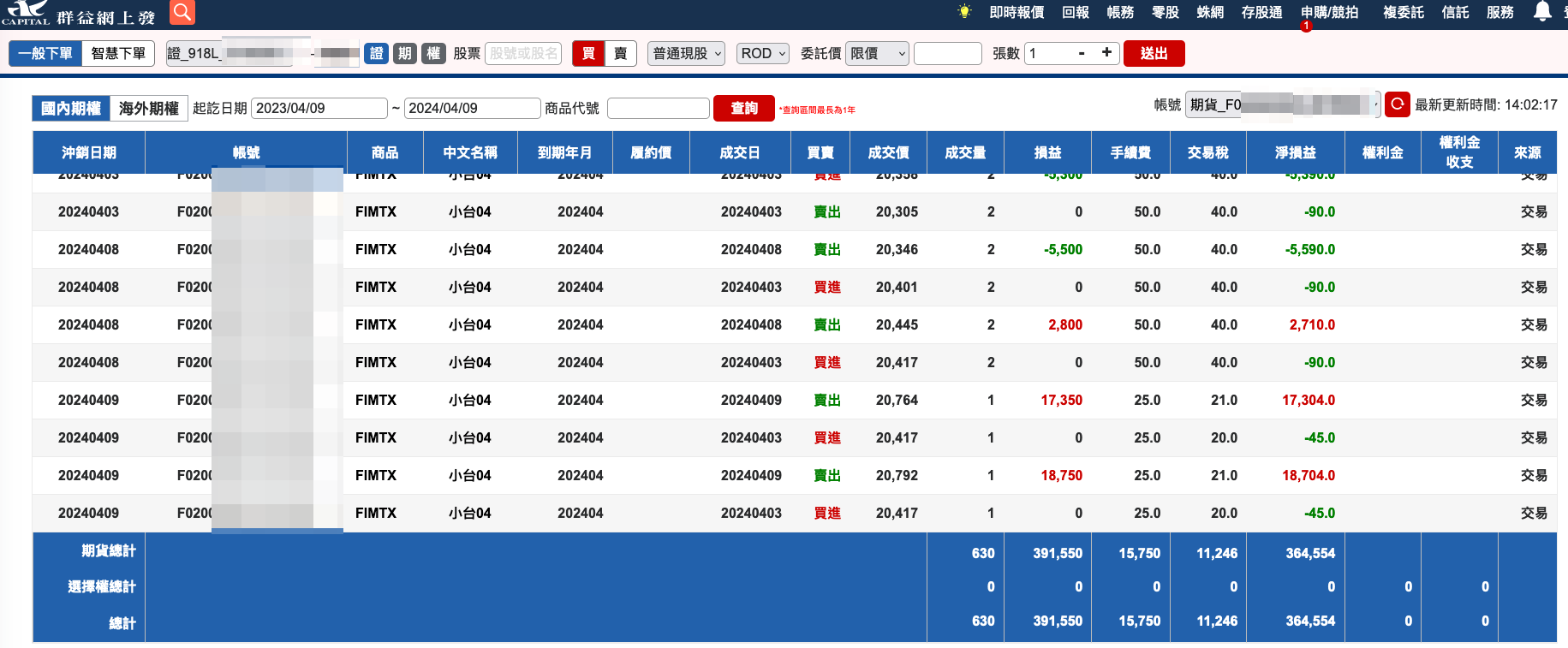Refresh data with red reload icon
This screenshot has height=648, width=1568.
[x=1398, y=104]
